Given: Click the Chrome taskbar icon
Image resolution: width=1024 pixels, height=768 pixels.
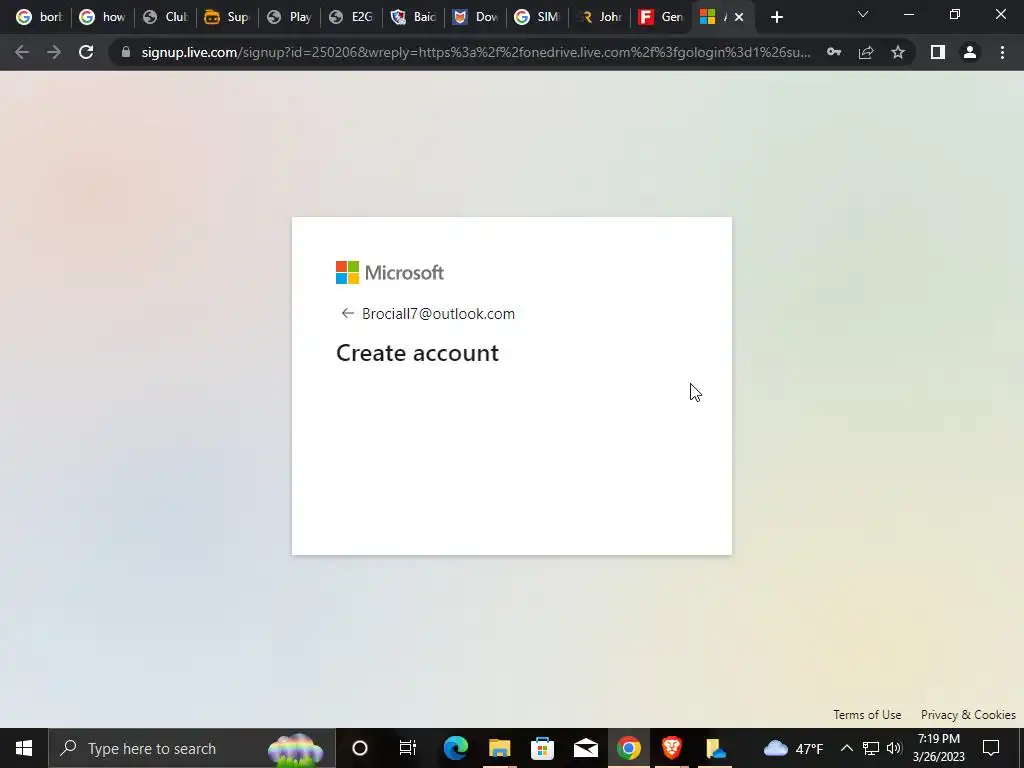Looking at the screenshot, I should 629,748.
